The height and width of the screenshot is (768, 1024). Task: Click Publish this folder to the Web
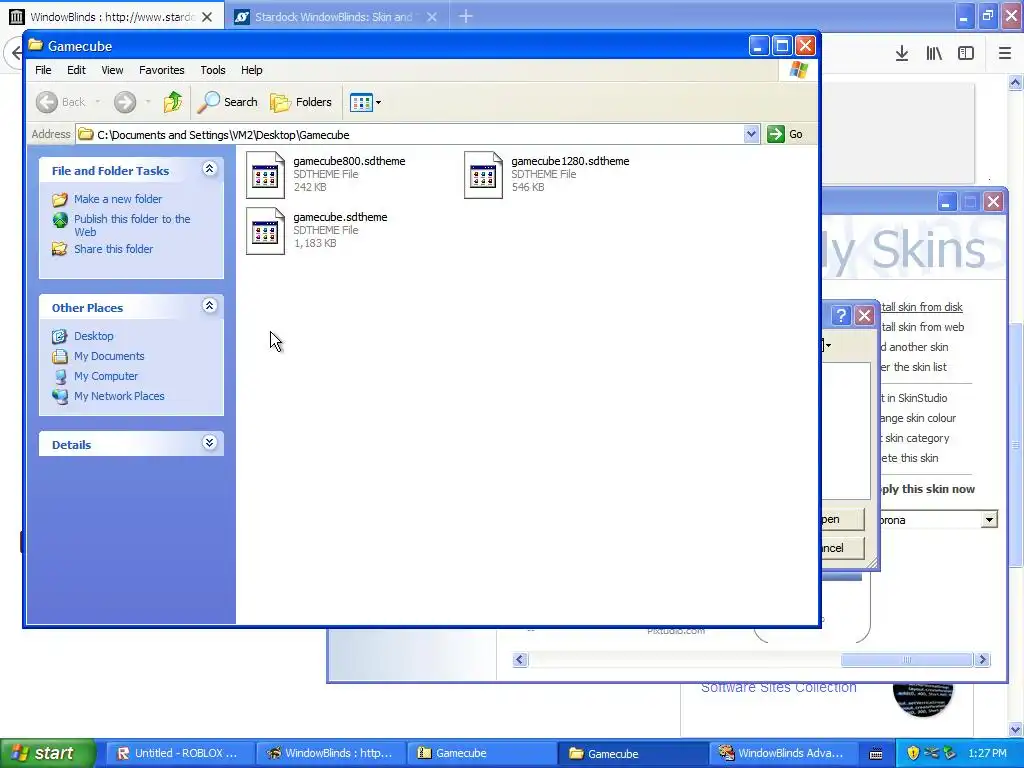coord(132,225)
